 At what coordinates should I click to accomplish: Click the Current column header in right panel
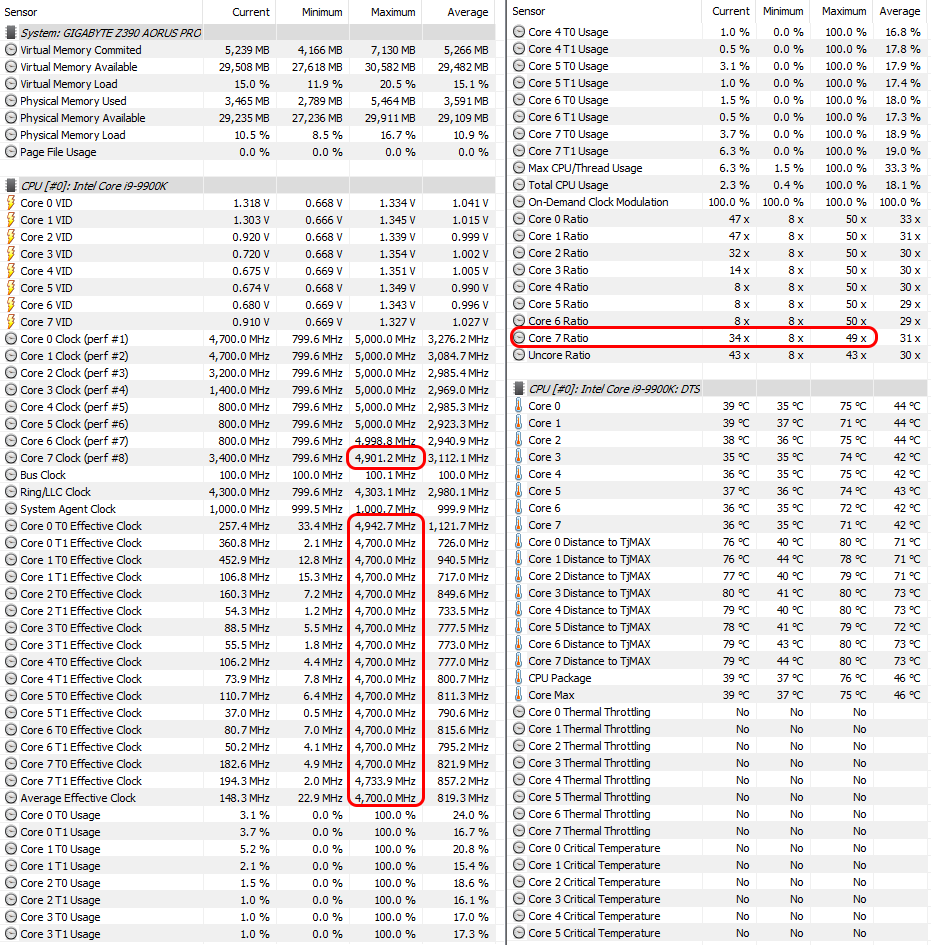coord(729,11)
